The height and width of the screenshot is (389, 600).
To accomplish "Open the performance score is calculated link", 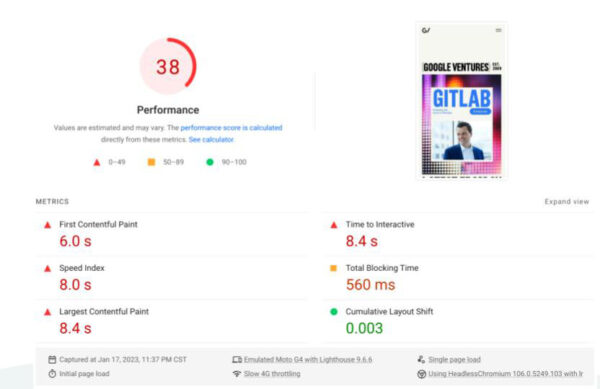I will click(231, 128).
